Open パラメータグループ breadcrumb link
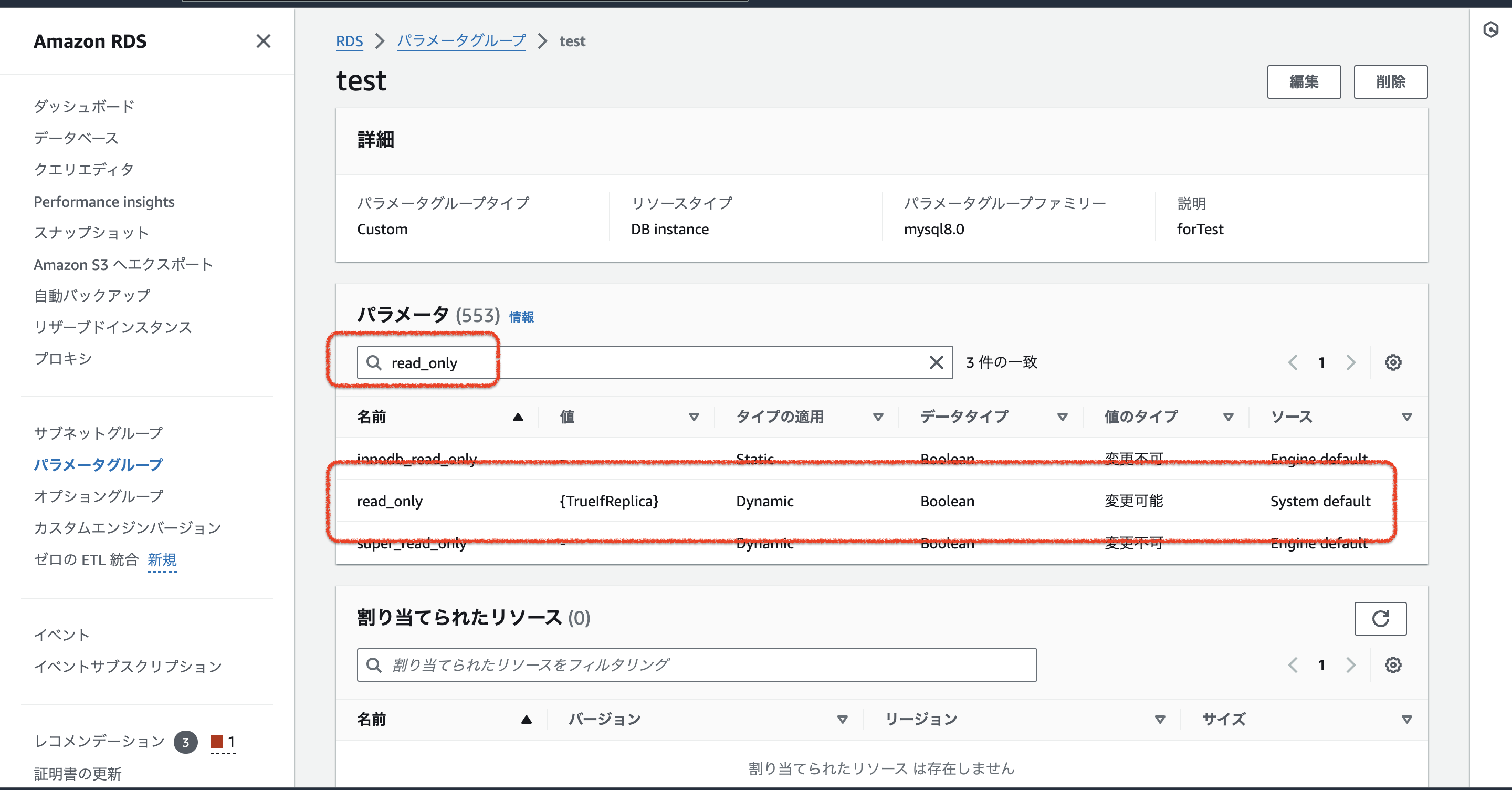Image resolution: width=1512 pixels, height=790 pixels. click(461, 41)
